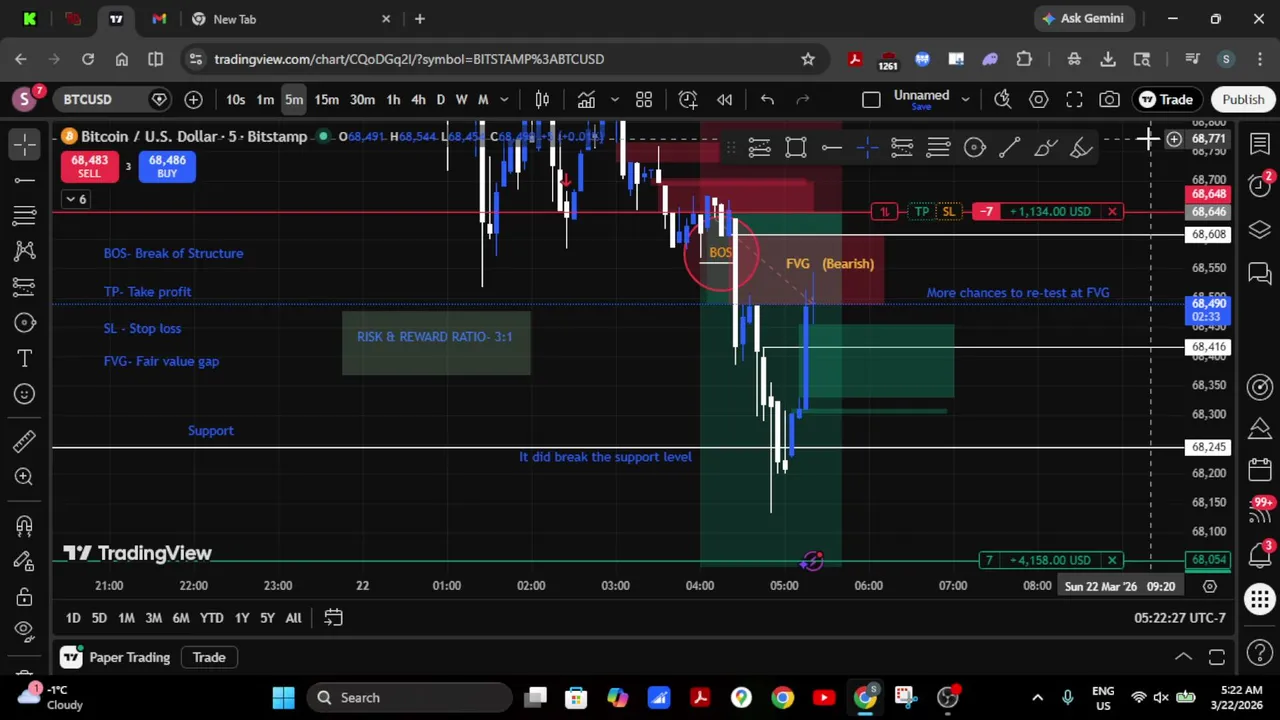Screen dimensions: 1280x720
Task: Select the 10s timeframe
Action: [235, 99]
